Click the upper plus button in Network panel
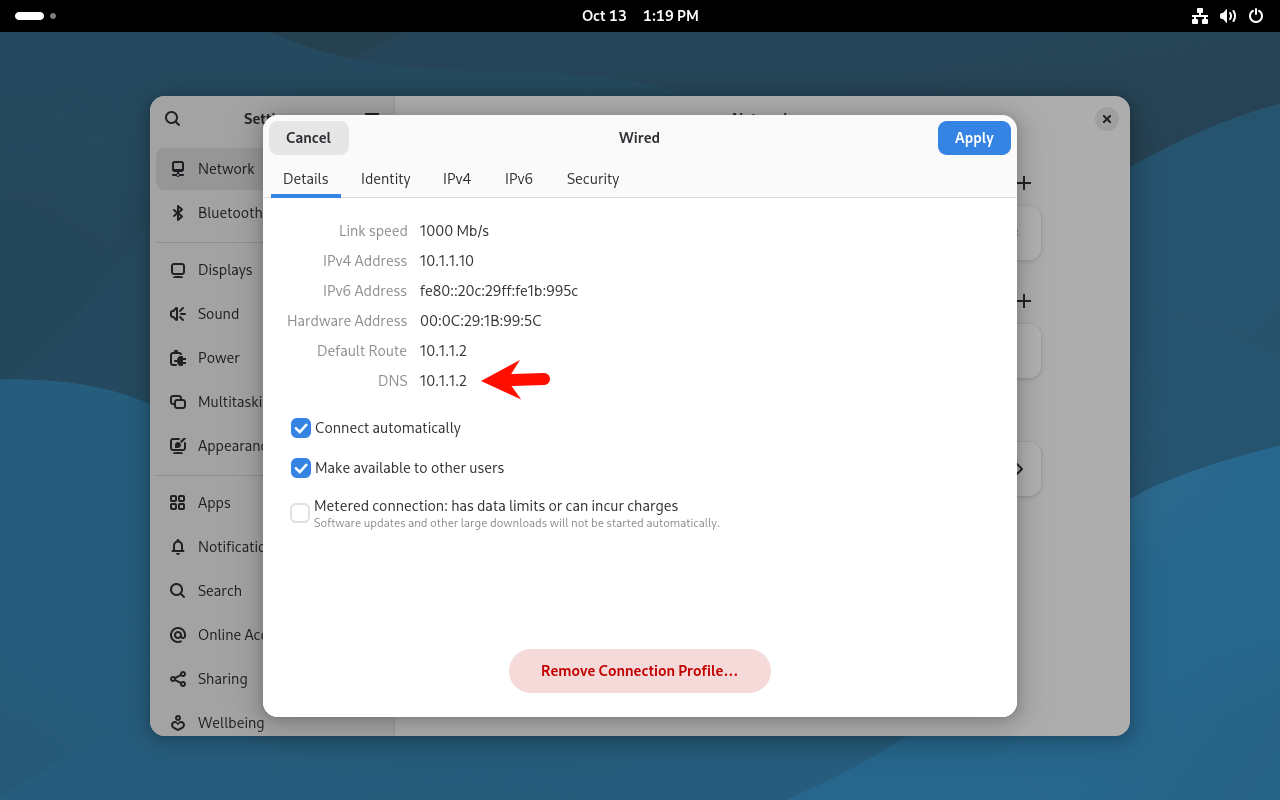 coord(1023,183)
